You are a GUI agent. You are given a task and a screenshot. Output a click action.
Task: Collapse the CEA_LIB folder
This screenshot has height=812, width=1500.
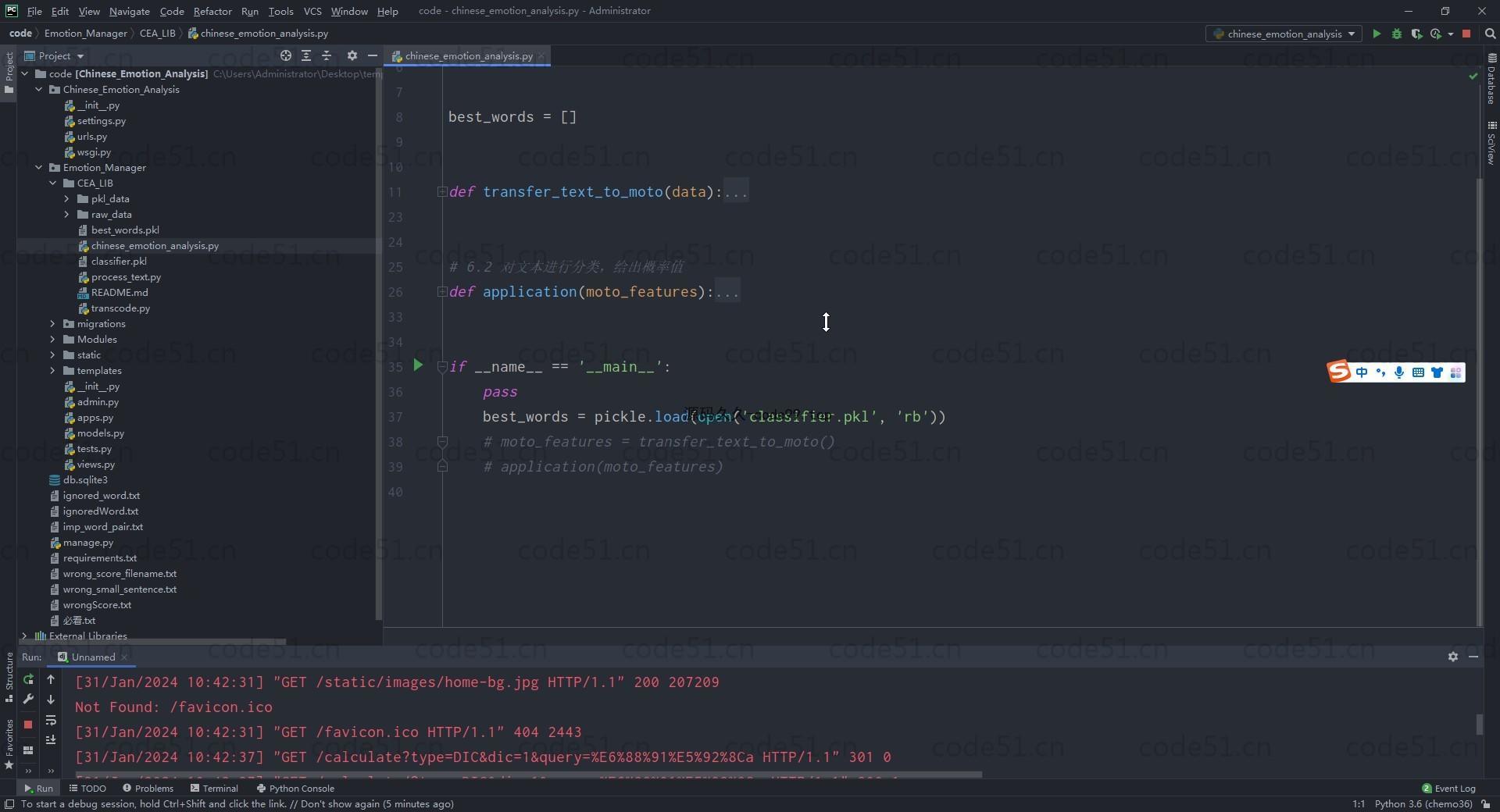pyautogui.click(x=52, y=183)
